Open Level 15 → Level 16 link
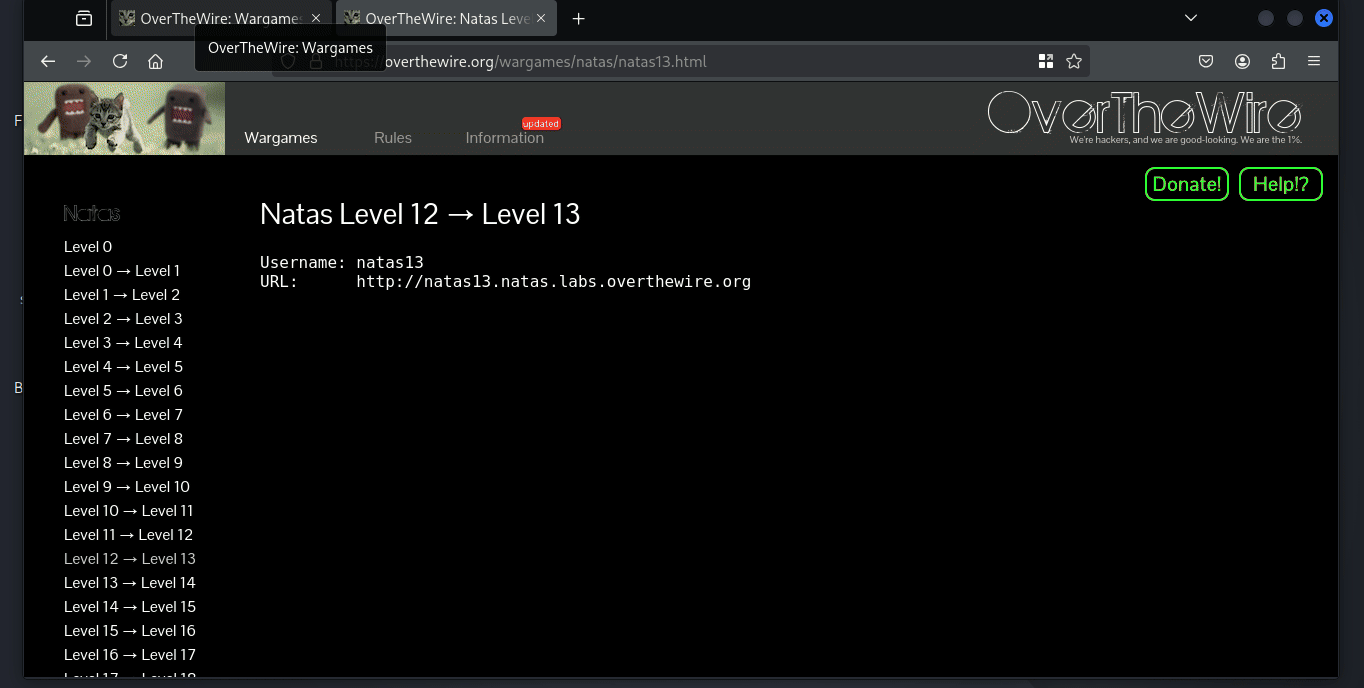 pos(130,631)
